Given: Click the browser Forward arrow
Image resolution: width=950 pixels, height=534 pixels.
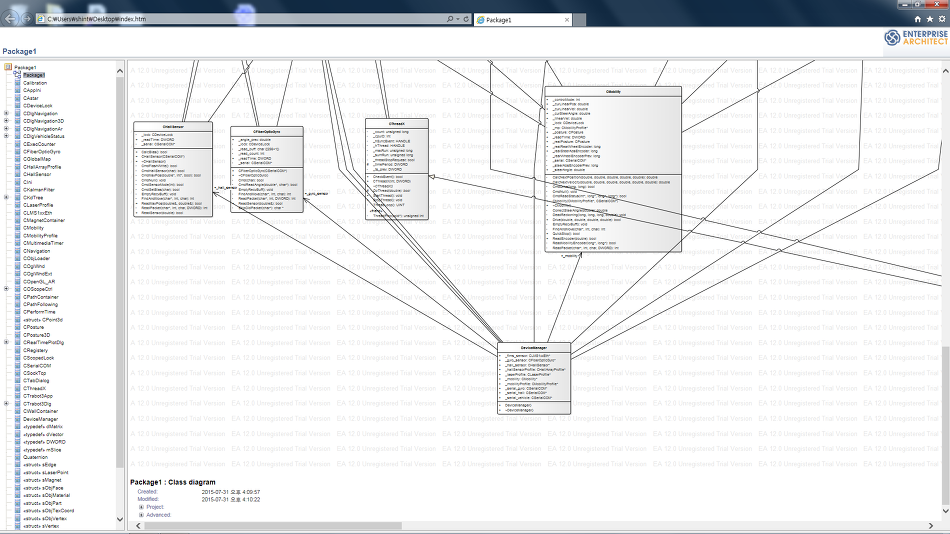Looking at the screenshot, I should click(27, 19).
